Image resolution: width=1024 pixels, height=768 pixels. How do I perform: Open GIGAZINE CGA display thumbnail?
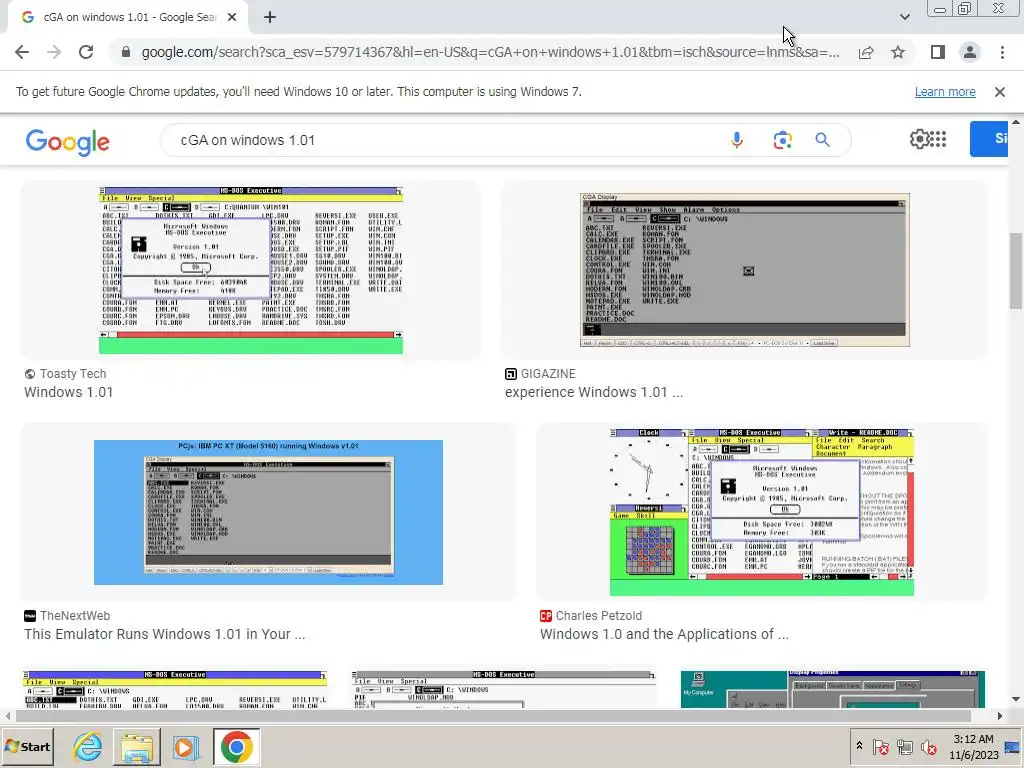pyautogui.click(x=744, y=270)
